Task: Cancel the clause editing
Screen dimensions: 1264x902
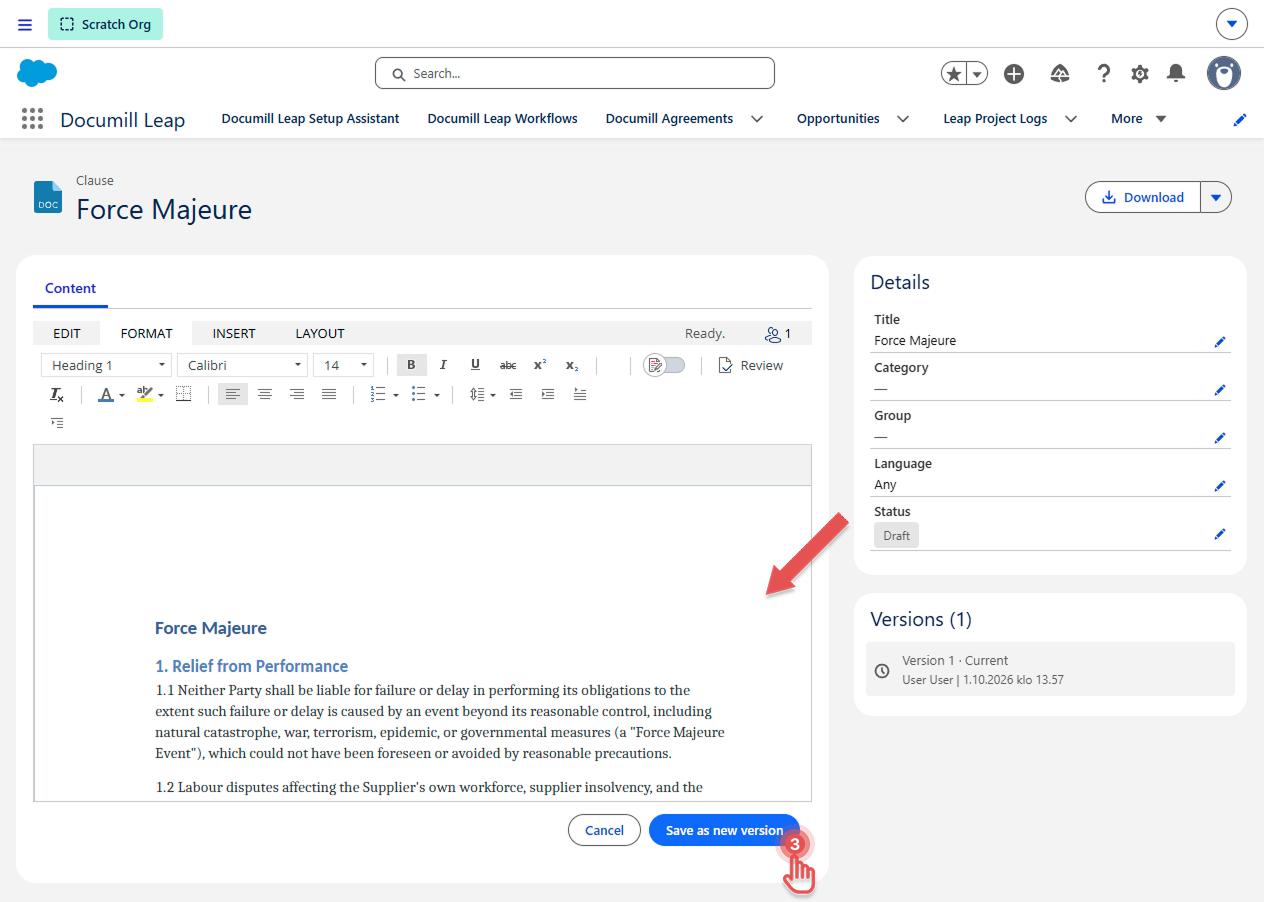Action: point(604,830)
